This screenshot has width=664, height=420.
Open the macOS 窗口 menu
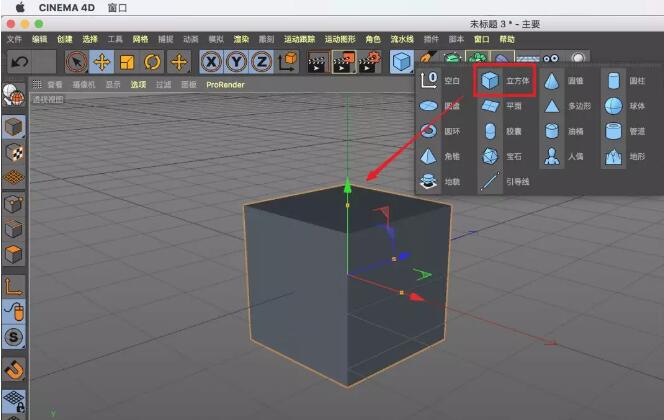[117, 7]
